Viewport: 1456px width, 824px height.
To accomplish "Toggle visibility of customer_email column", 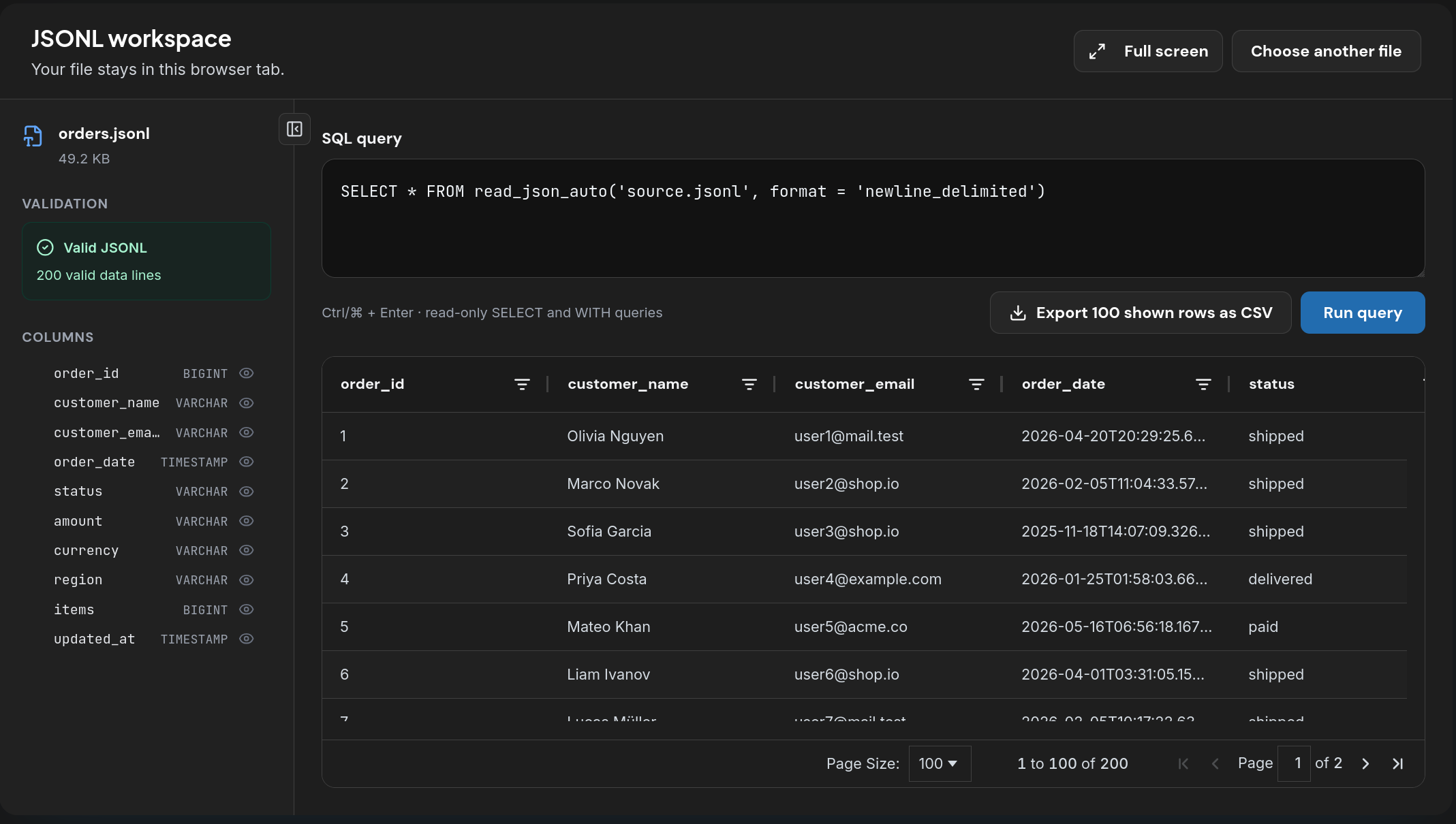I will click(247, 432).
